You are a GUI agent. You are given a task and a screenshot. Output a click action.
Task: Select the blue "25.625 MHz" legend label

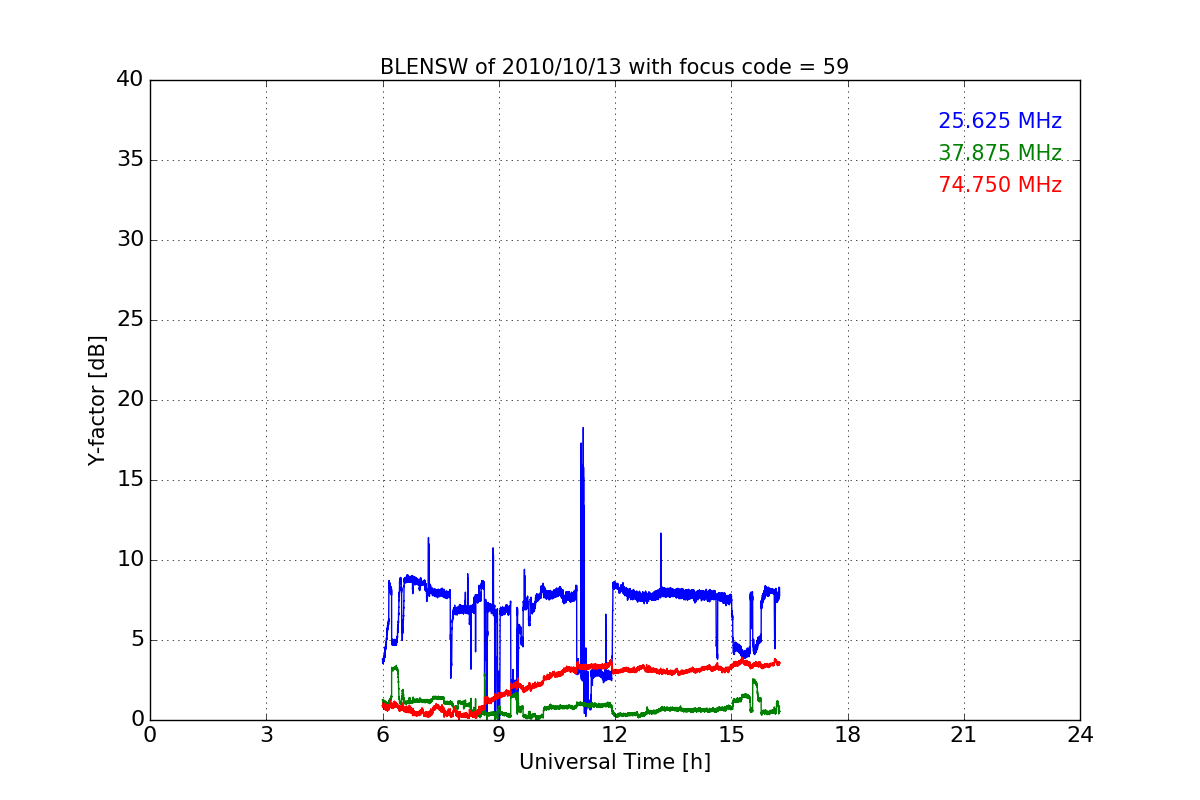click(x=1000, y=121)
